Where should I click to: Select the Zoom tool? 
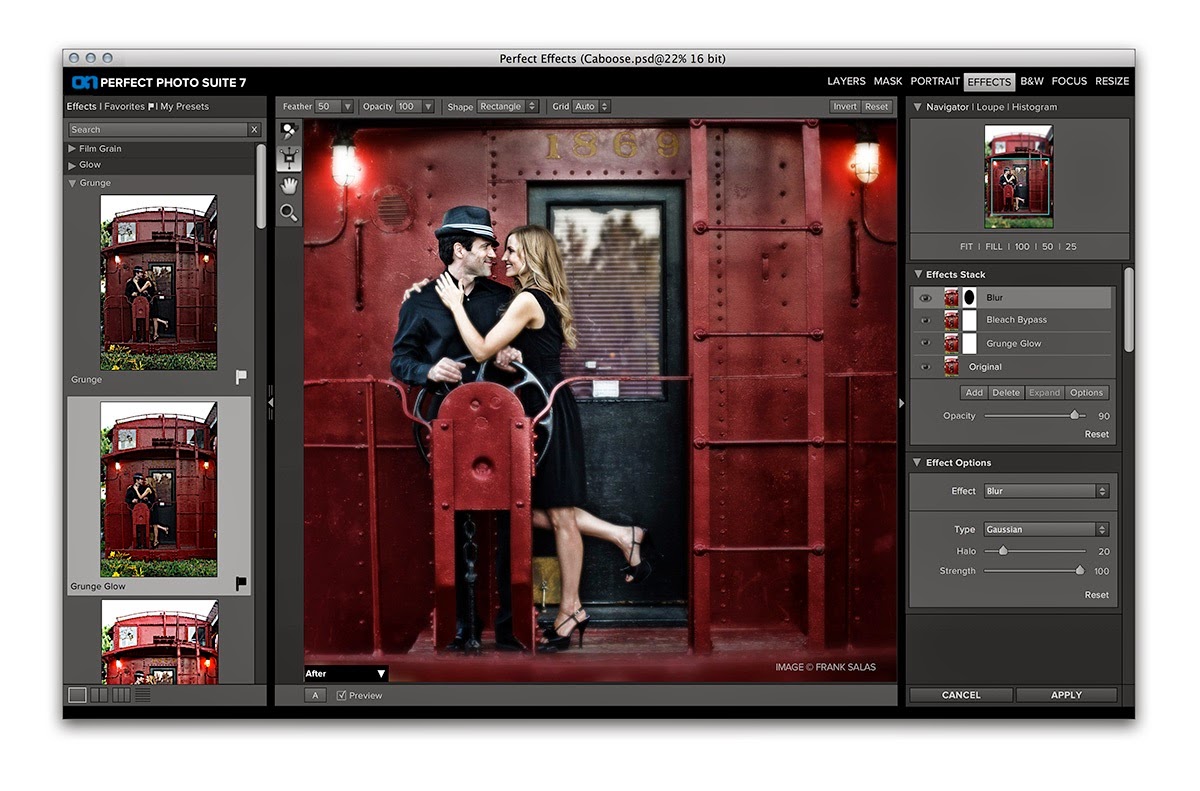(x=289, y=212)
